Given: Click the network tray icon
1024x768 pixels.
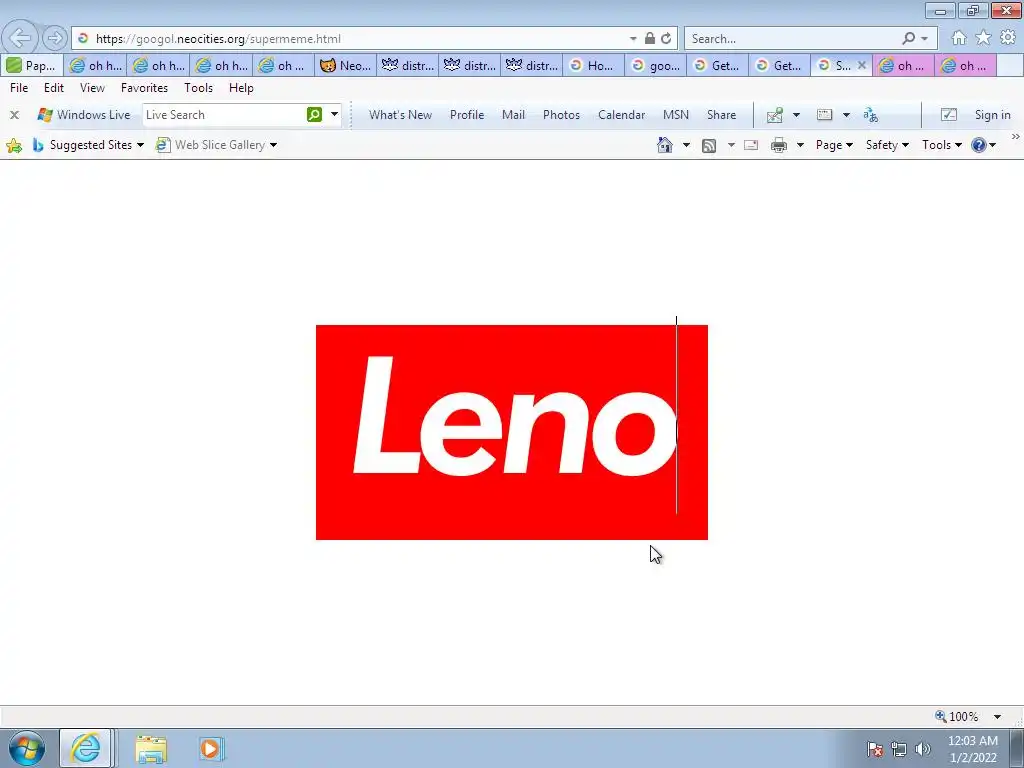Looking at the screenshot, I should [x=899, y=749].
